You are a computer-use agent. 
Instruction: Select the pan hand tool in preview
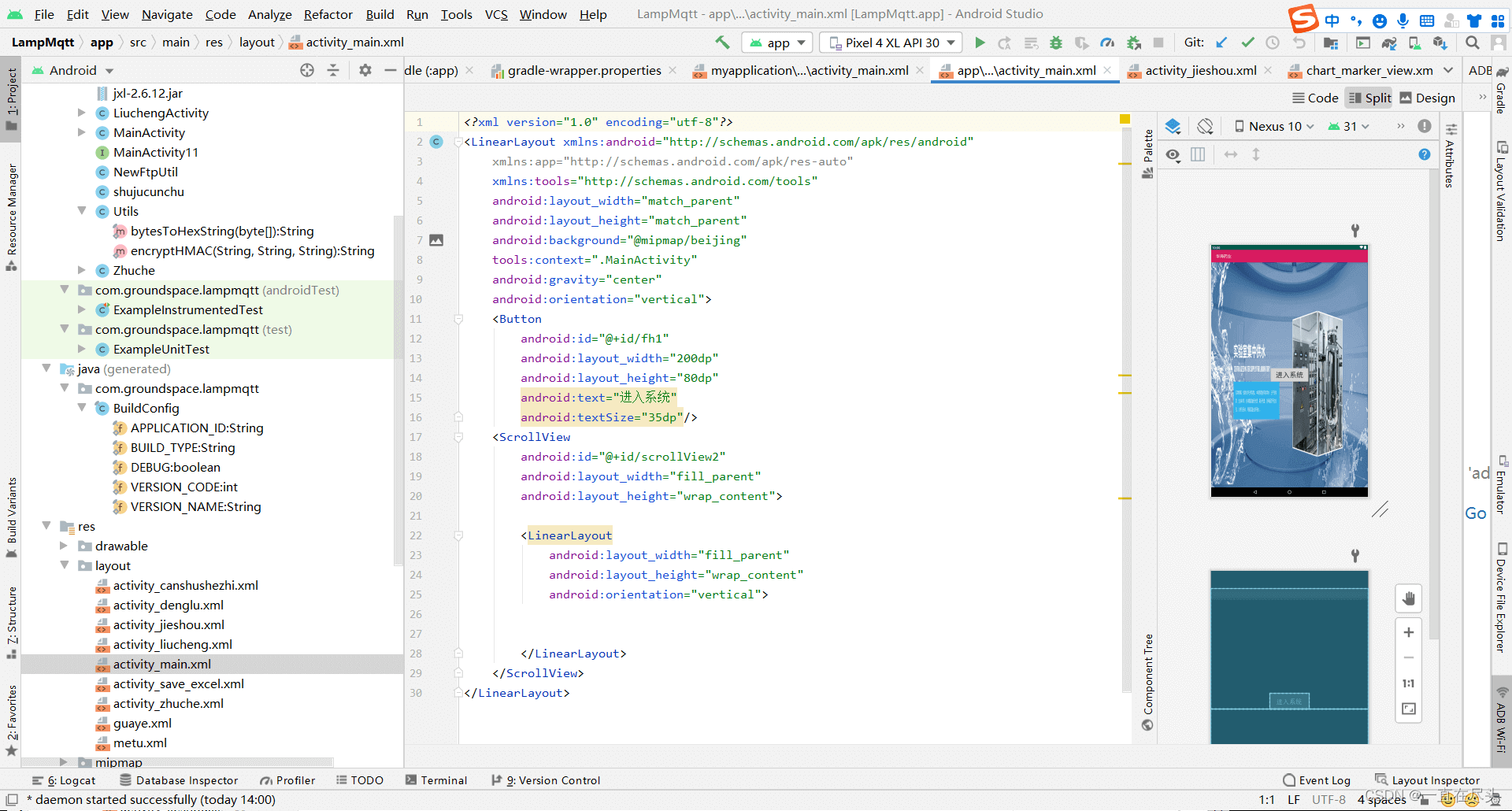click(1409, 598)
